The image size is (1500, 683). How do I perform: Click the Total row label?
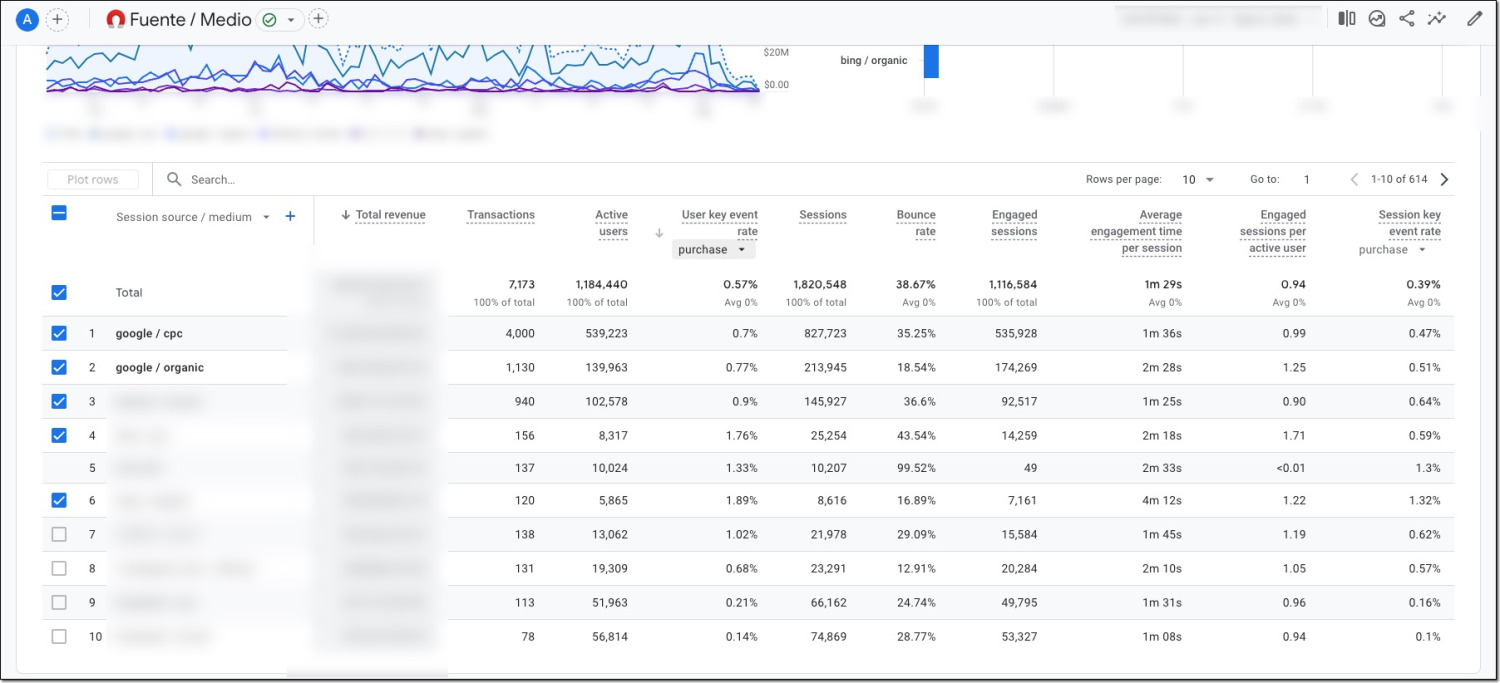[129, 293]
